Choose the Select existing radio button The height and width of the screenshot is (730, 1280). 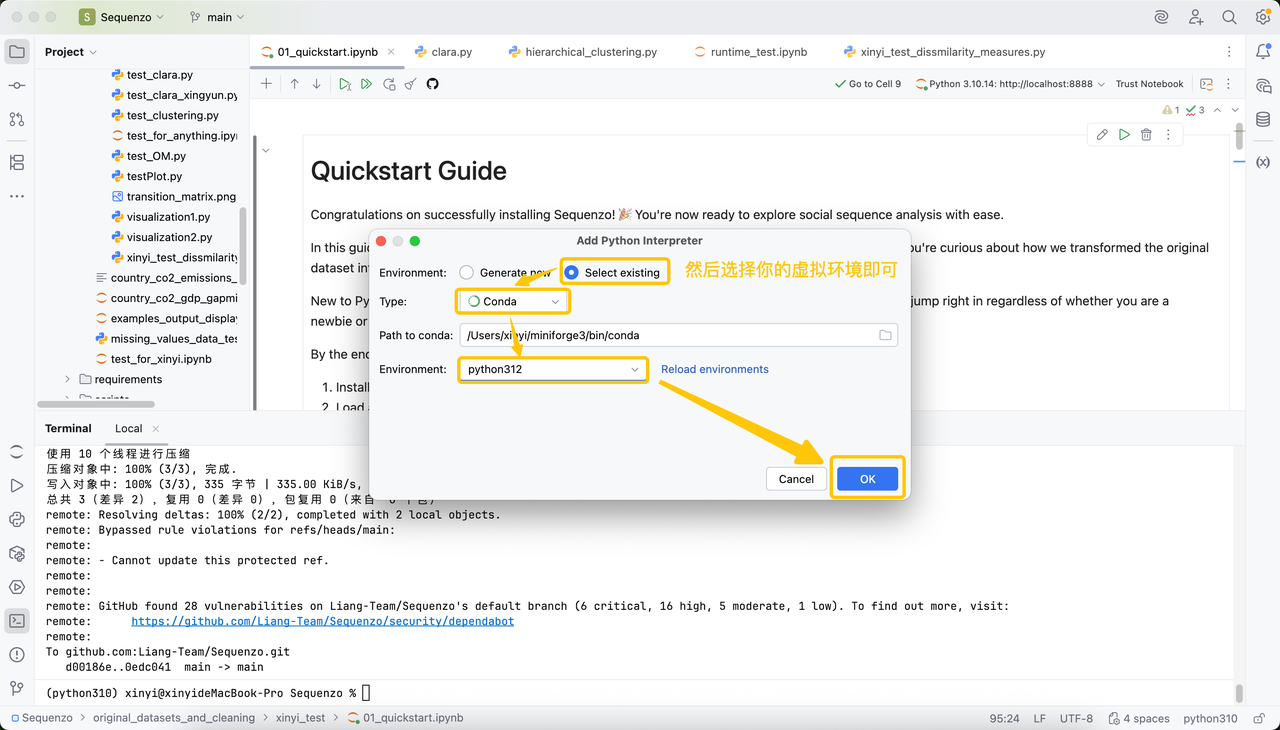(572, 272)
